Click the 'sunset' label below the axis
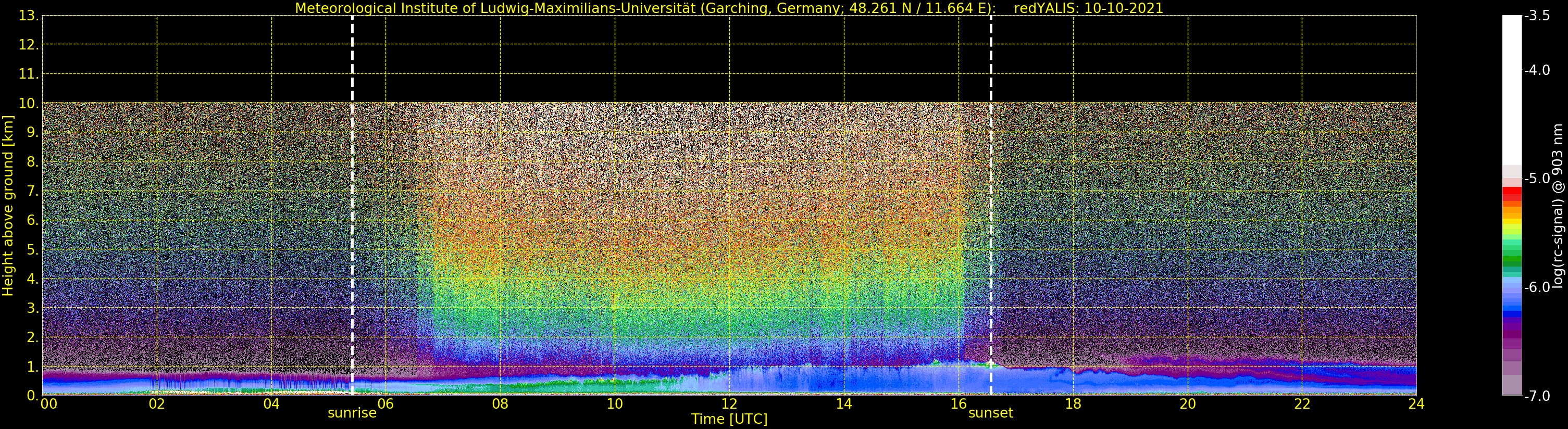The height and width of the screenshot is (429, 1568). [x=990, y=413]
